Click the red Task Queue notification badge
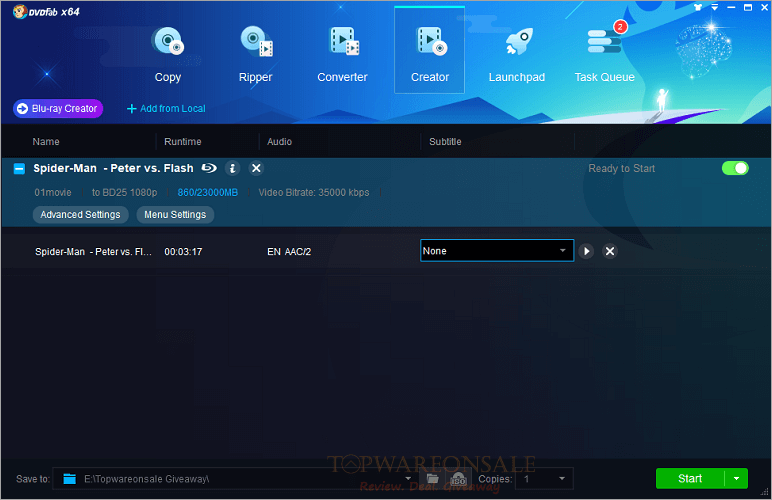This screenshot has width=772, height=500. 620,27
